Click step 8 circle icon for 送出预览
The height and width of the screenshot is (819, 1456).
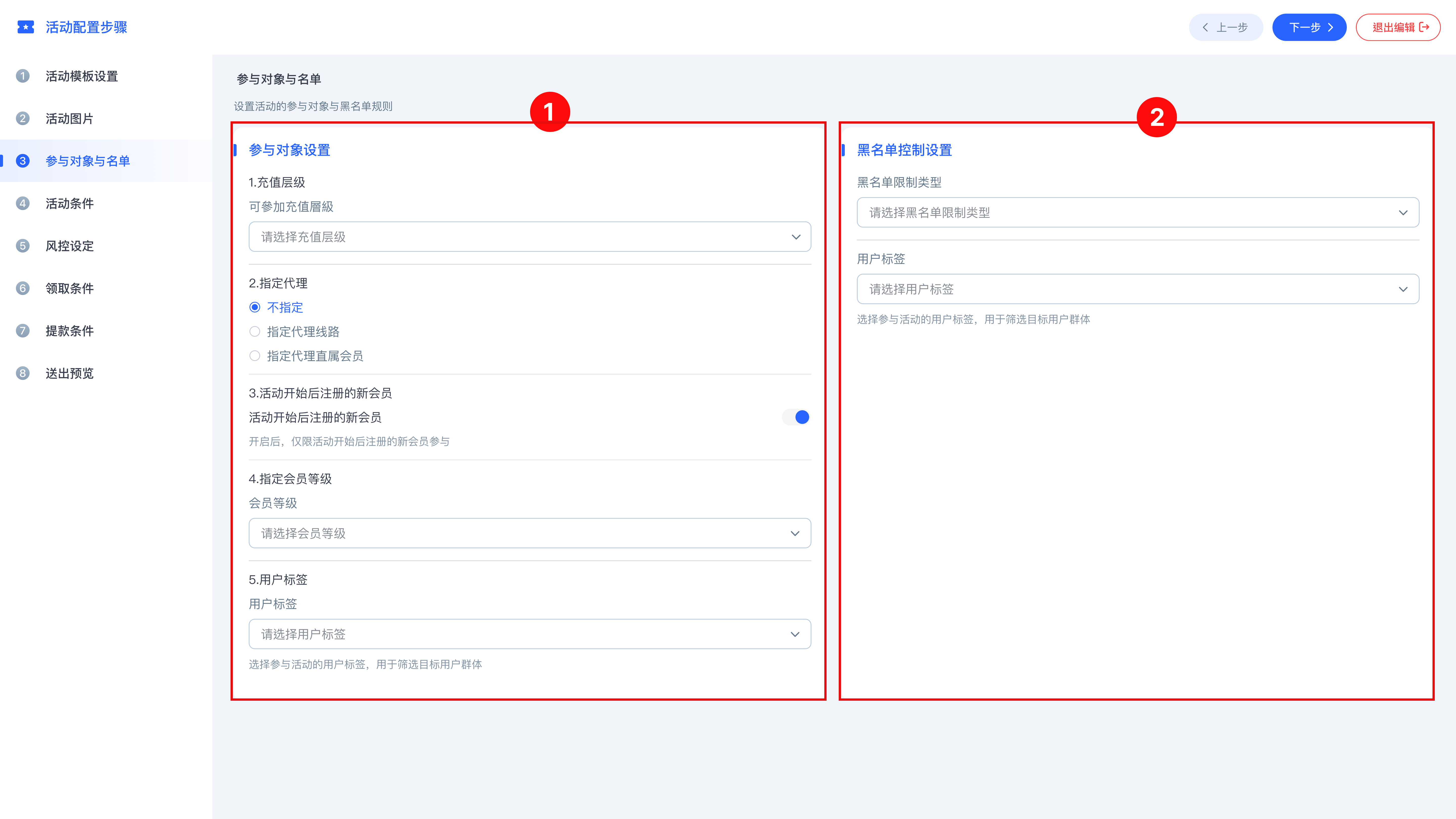pyautogui.click(x=22, y=373)
